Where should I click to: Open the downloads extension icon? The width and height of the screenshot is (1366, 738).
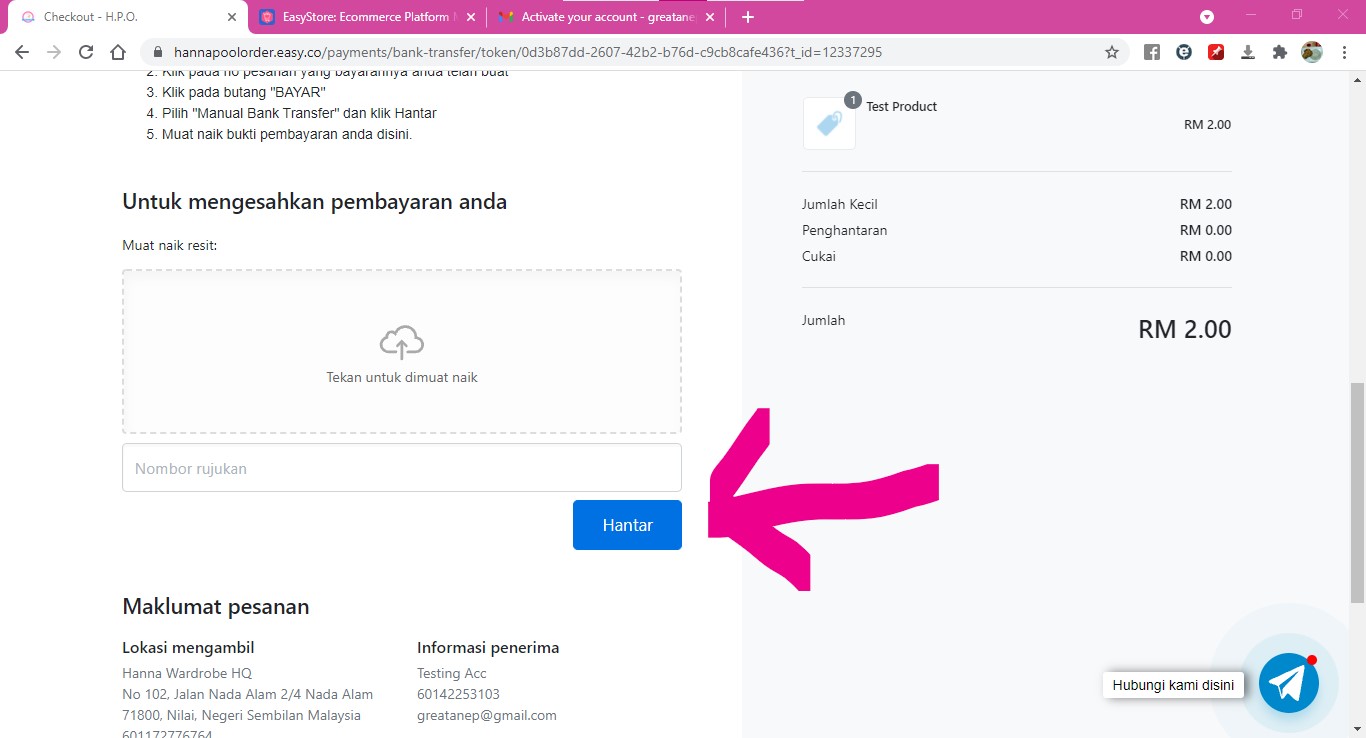[x=1247, y=52]
